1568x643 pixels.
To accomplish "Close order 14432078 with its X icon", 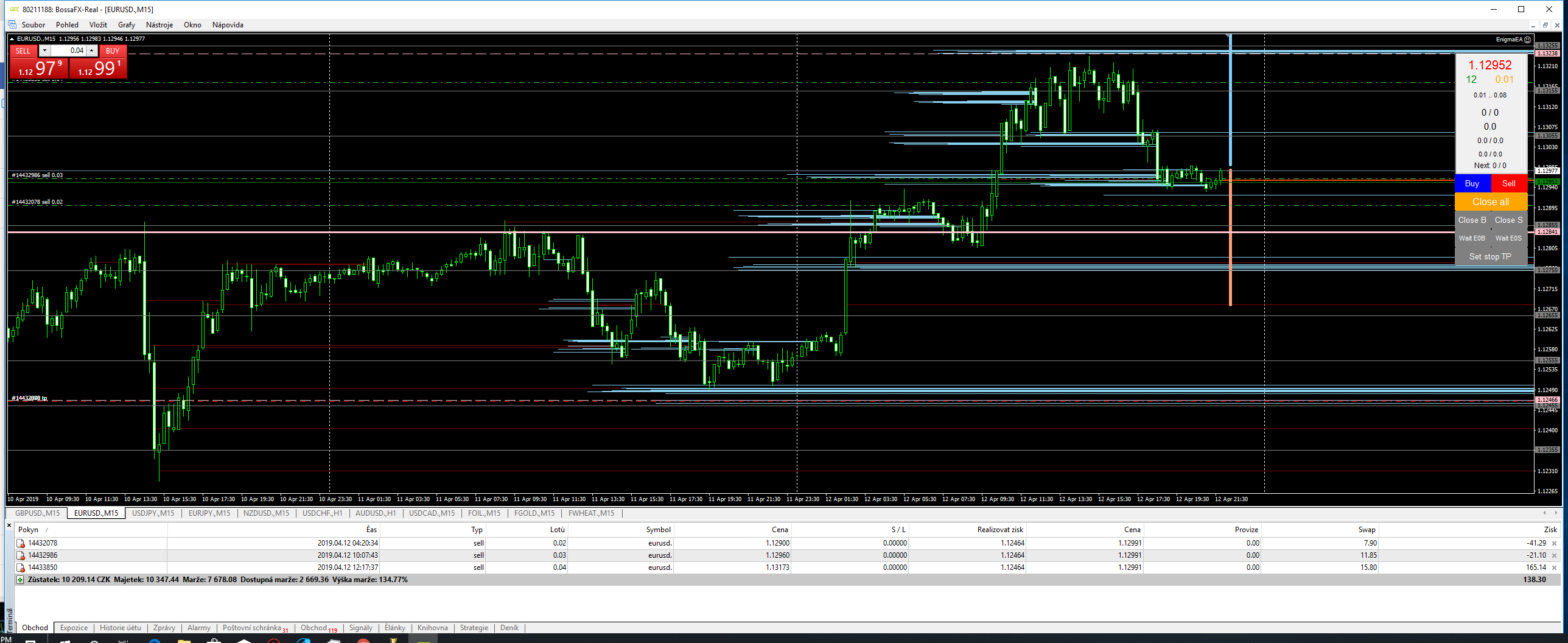I will tap(1554, 543).
